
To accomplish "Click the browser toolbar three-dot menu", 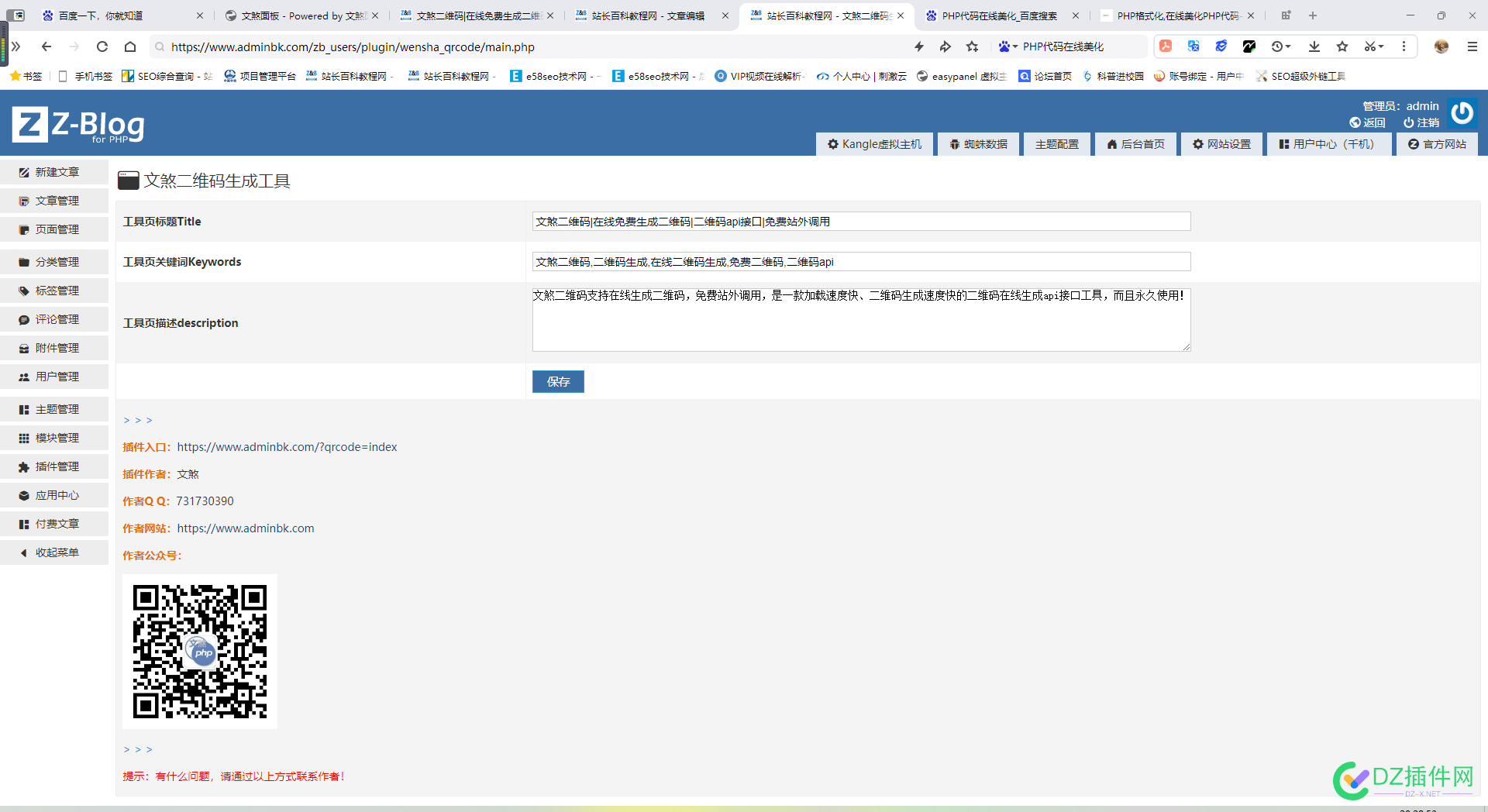I will pyautogui.click(x=1404, y=46).
